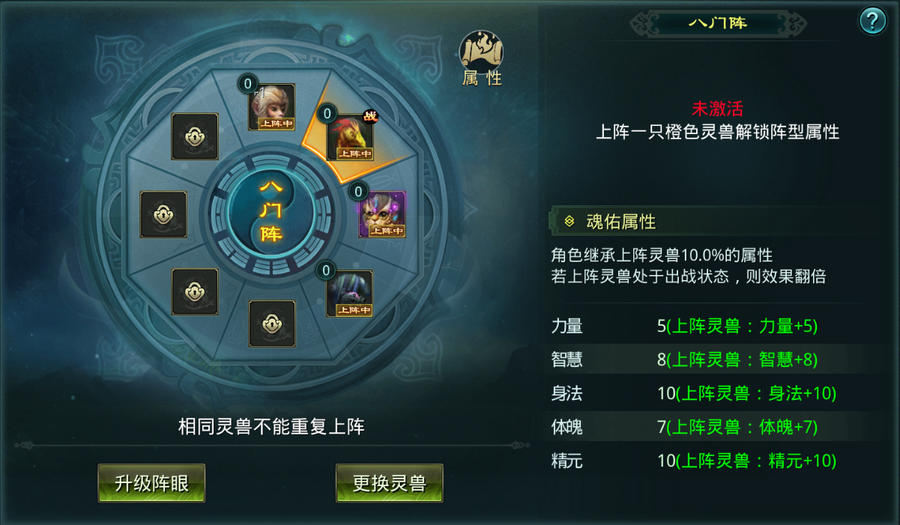Click the 八门阵 title banner
The width and height of the screenshot is (900, 525).
718,24
